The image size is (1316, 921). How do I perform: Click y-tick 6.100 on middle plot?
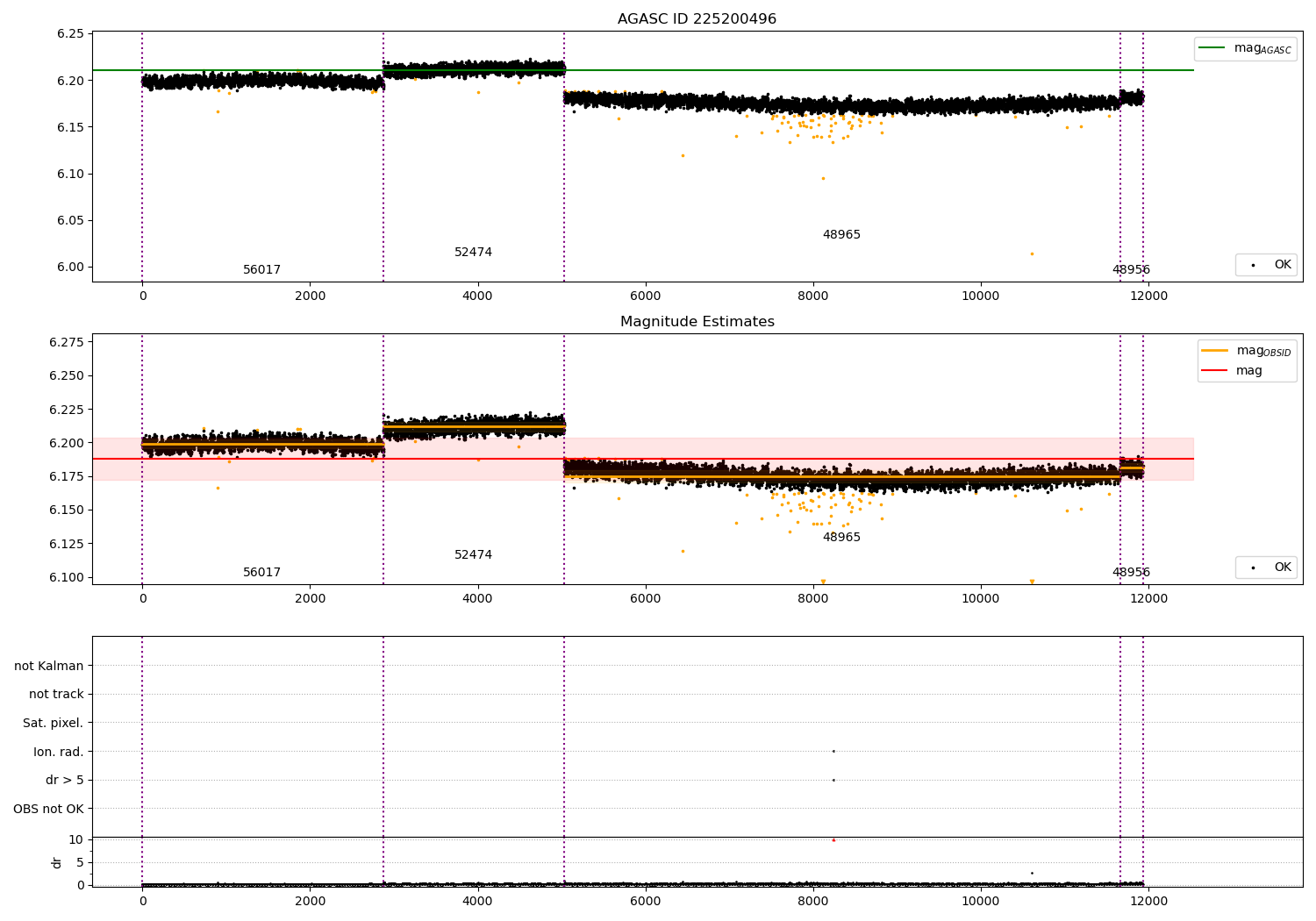(67, 577)
